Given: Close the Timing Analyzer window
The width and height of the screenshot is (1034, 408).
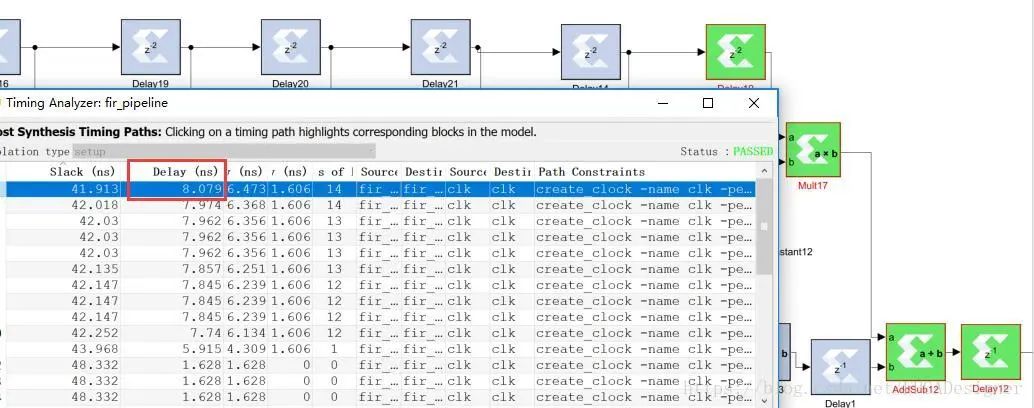Looking at the screenshot, I should tap(754, 103).
